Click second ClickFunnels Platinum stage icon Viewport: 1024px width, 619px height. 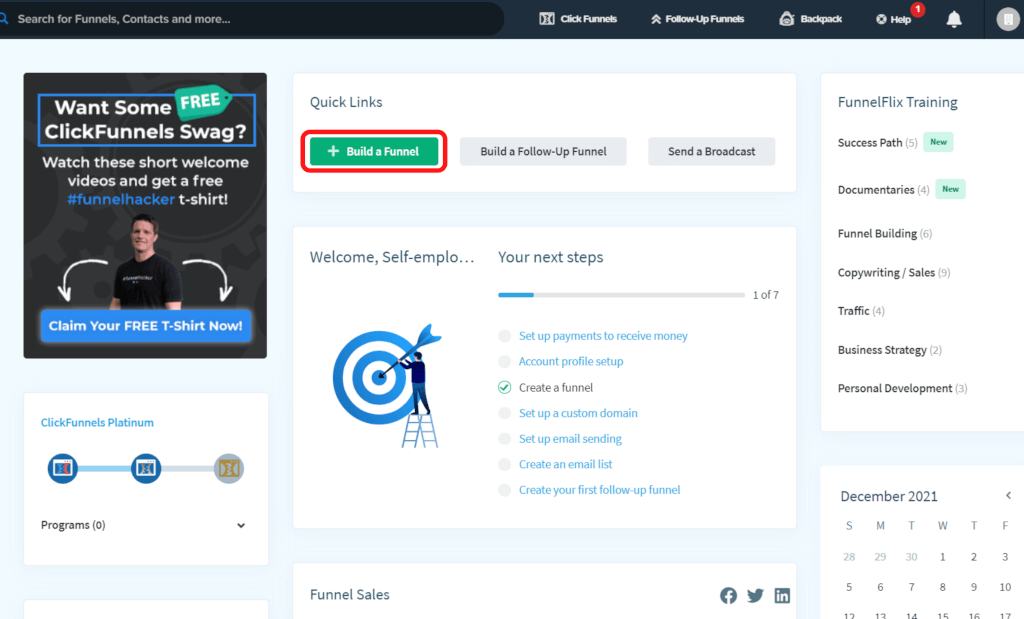(x=146, y=468)
